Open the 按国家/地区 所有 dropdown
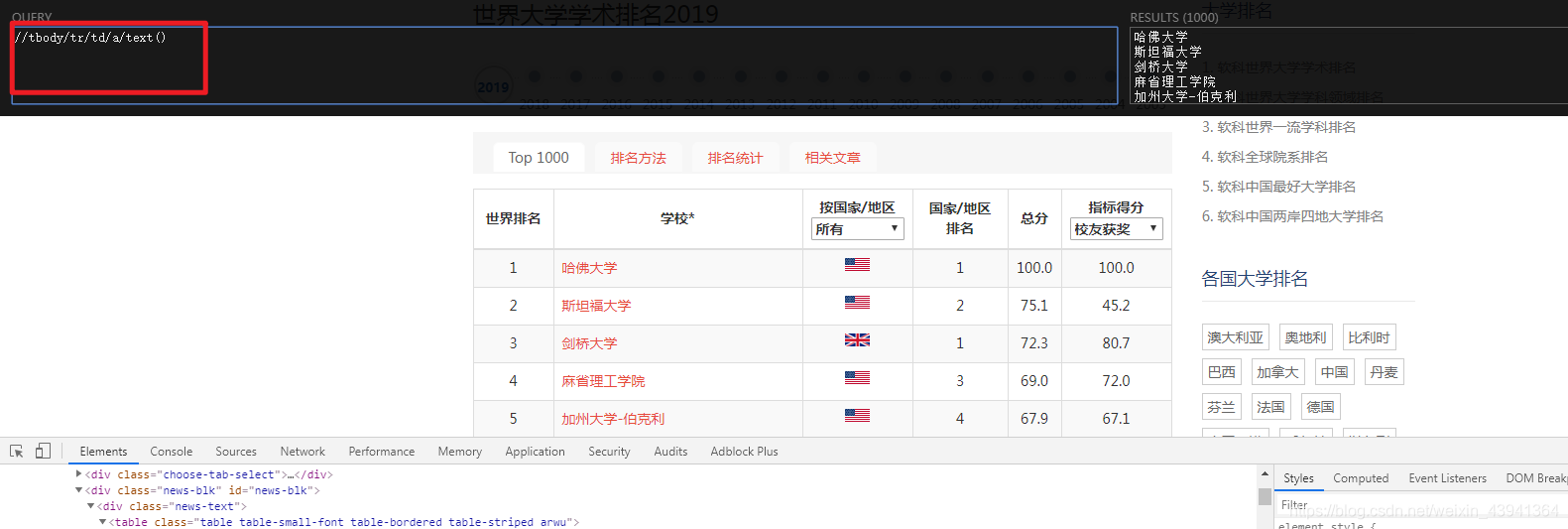This screenshot has width=1568, height=529. (x=858, y=229)
